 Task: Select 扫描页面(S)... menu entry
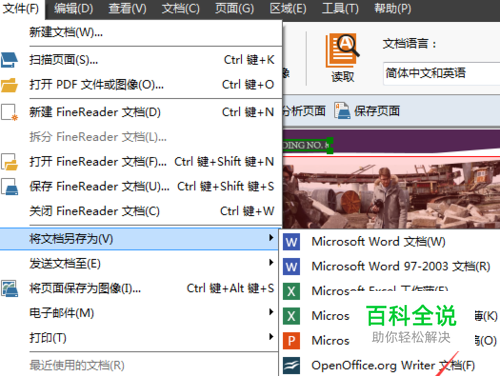point(141,60)
